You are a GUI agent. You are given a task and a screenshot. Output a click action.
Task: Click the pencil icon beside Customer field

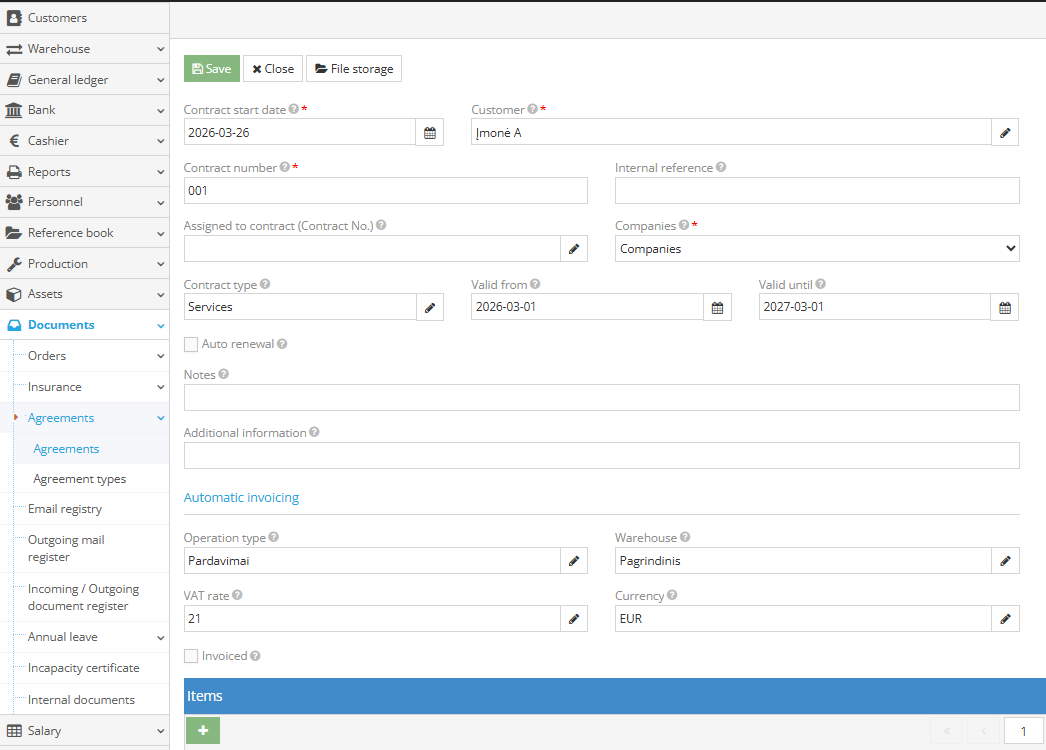pyautogui.click(x=1005, y=132)
